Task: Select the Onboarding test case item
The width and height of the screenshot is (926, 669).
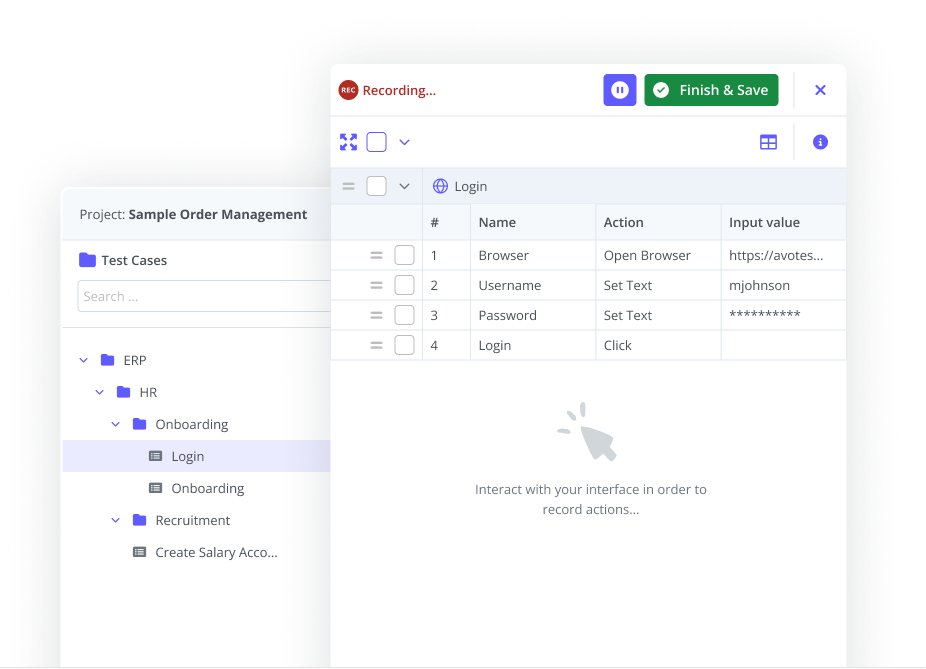Action: 207,488
